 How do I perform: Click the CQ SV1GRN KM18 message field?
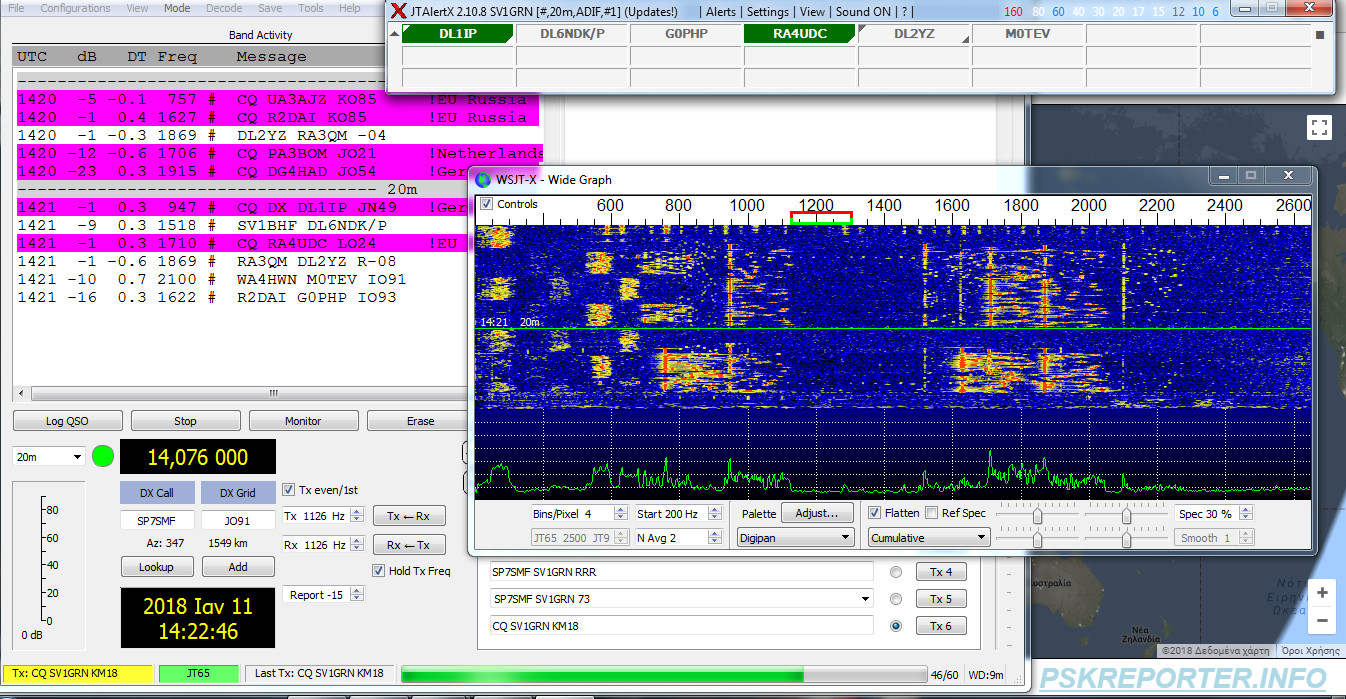(680, 625)
